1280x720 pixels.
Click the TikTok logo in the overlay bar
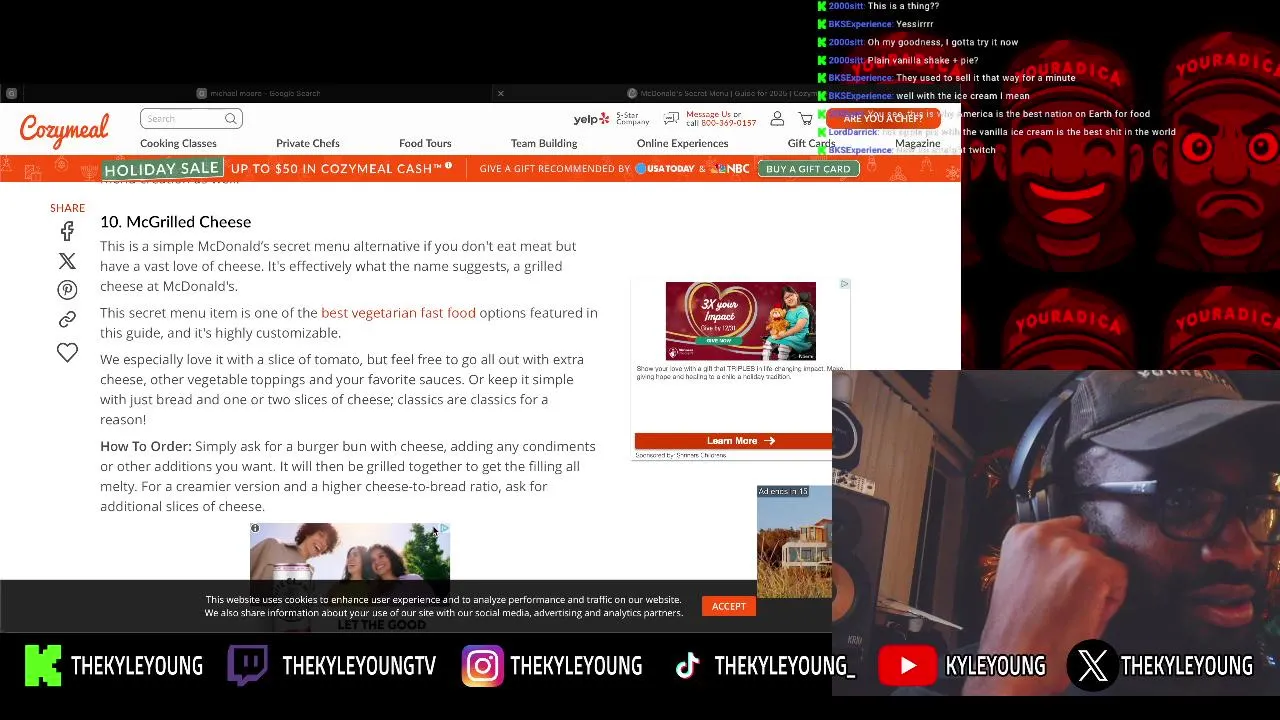(x=687, y=666)
